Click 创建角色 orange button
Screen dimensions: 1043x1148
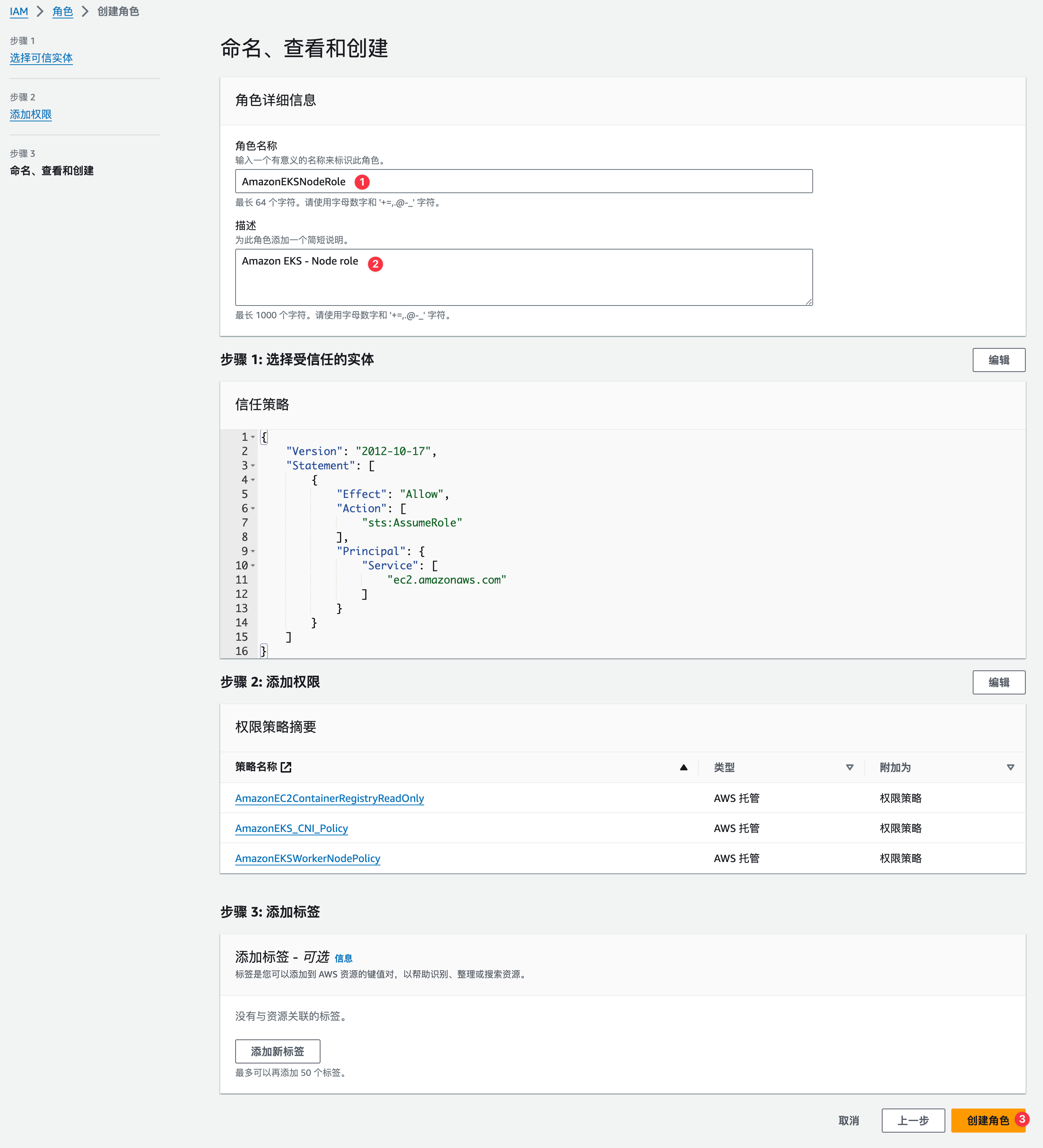989,1121
